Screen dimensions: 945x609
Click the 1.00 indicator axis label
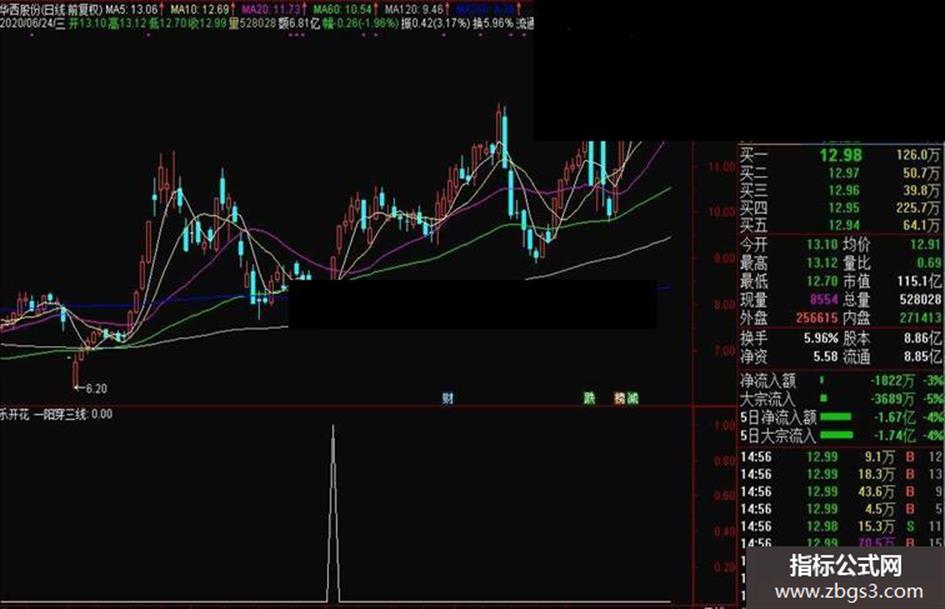(x=725, y=426)
